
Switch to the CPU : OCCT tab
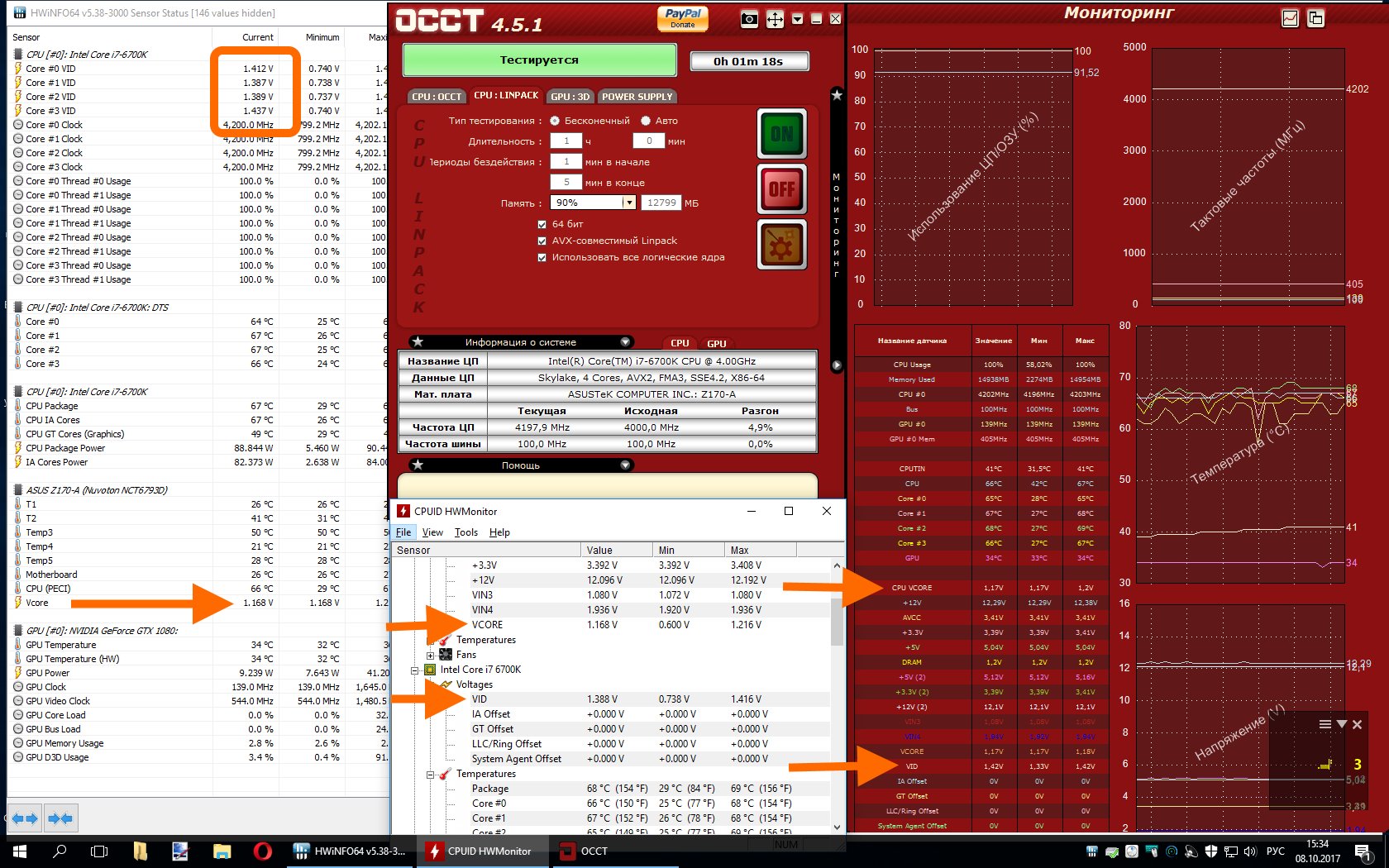tap(437, 97)
